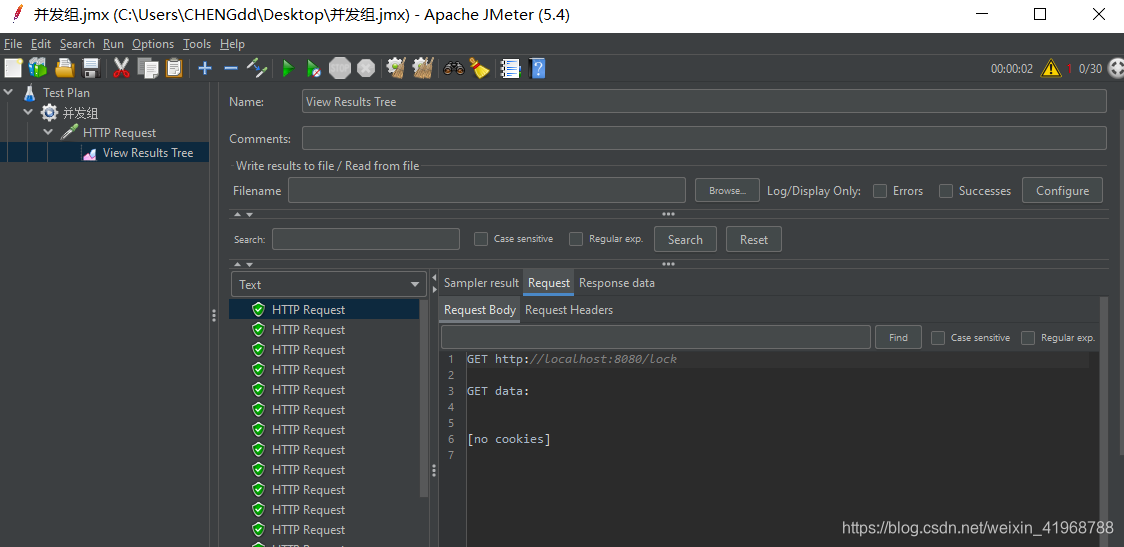Switch to the Request Headers tab
The width and height of the screenshot is (1124, 547).
pyautogui.click(x=569, y=310)
